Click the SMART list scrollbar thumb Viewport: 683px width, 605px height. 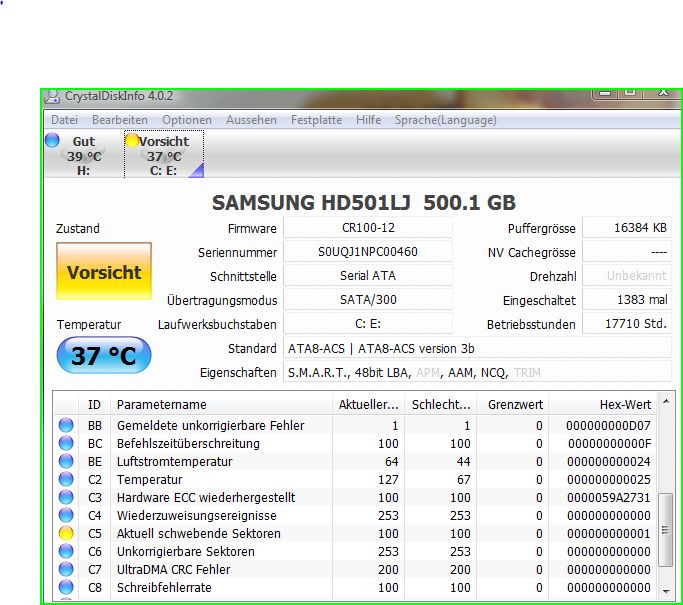click(665, 530)
